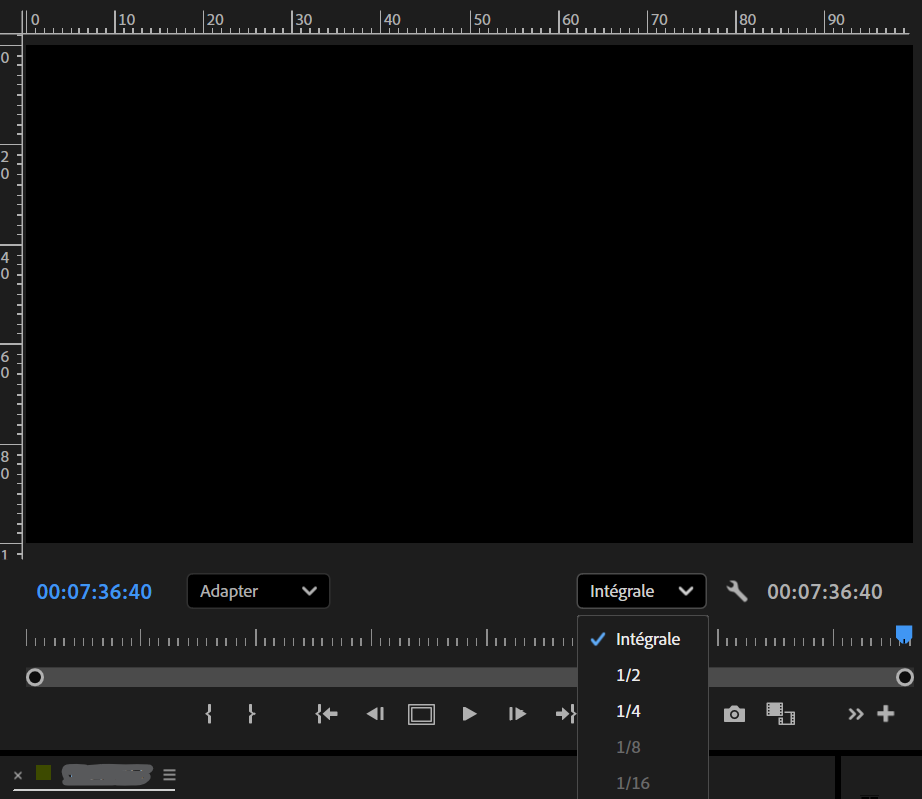Image resolution: width=922 pixels, height=799 pixels.
Task: Click the Mark In bracket icon
Action: (209, 714)
